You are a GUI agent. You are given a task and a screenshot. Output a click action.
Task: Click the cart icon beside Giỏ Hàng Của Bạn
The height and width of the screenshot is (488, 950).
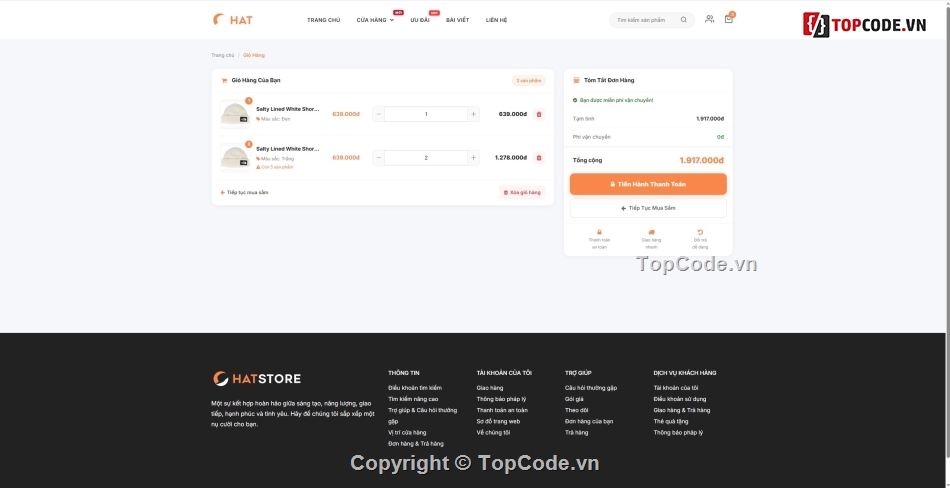click(x=224, y=80)
